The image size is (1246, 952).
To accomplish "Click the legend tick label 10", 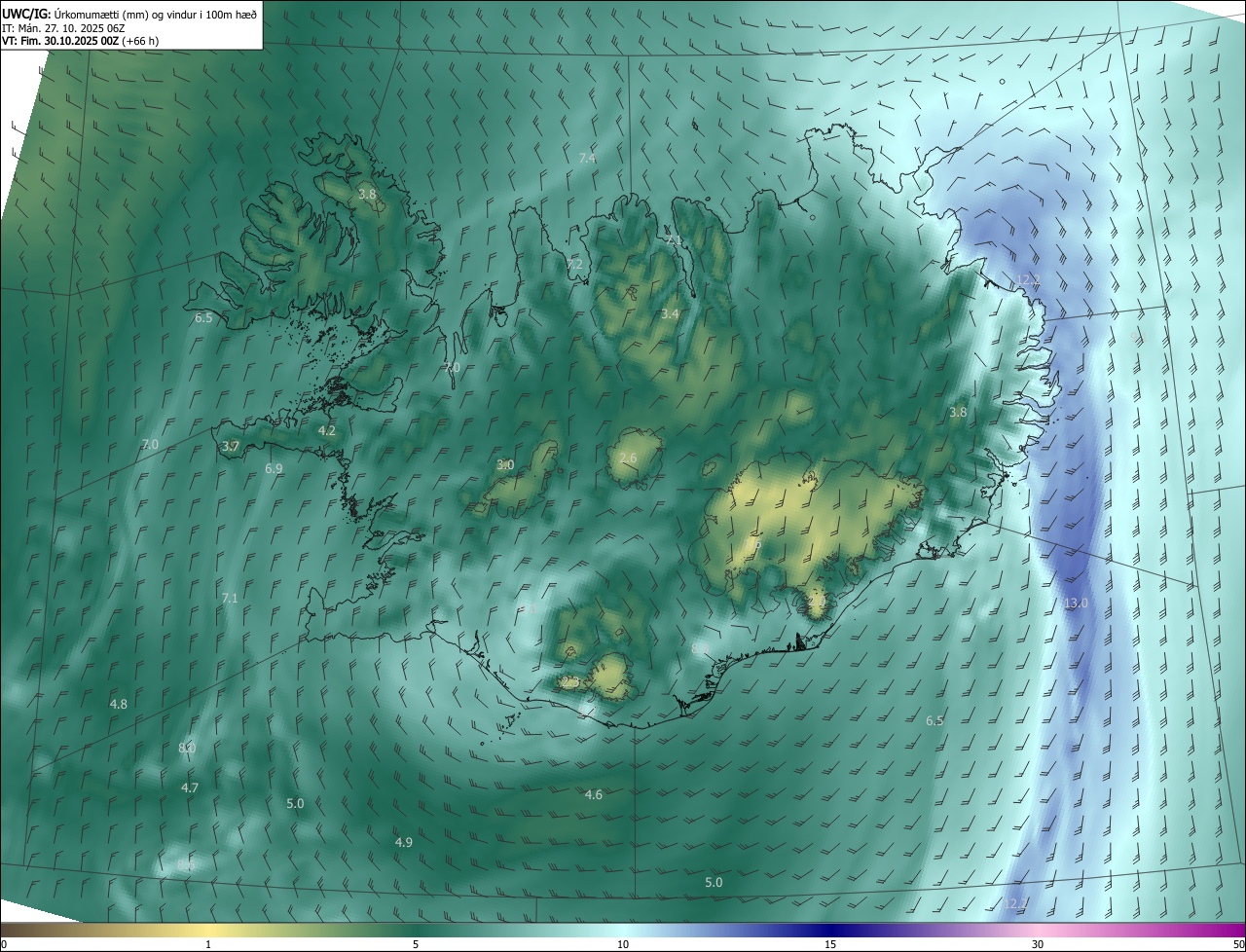I will coord(623,945).
